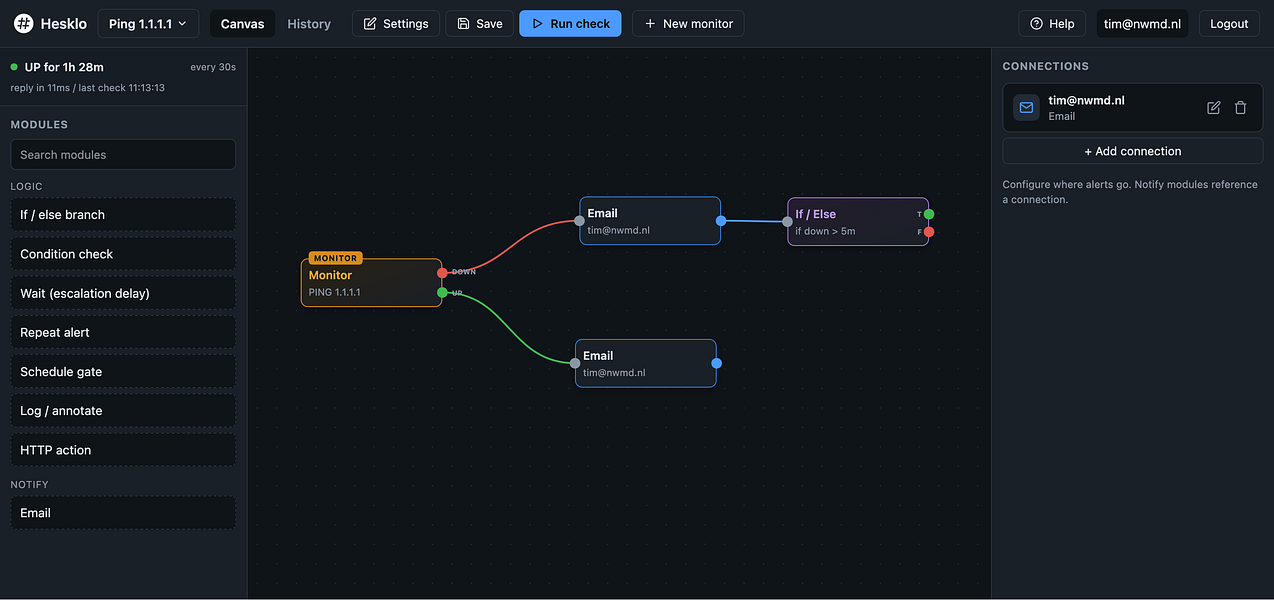Open Settings in the top toolbar
Viewport: 1274px width, 600px height.
pos(396,23)
